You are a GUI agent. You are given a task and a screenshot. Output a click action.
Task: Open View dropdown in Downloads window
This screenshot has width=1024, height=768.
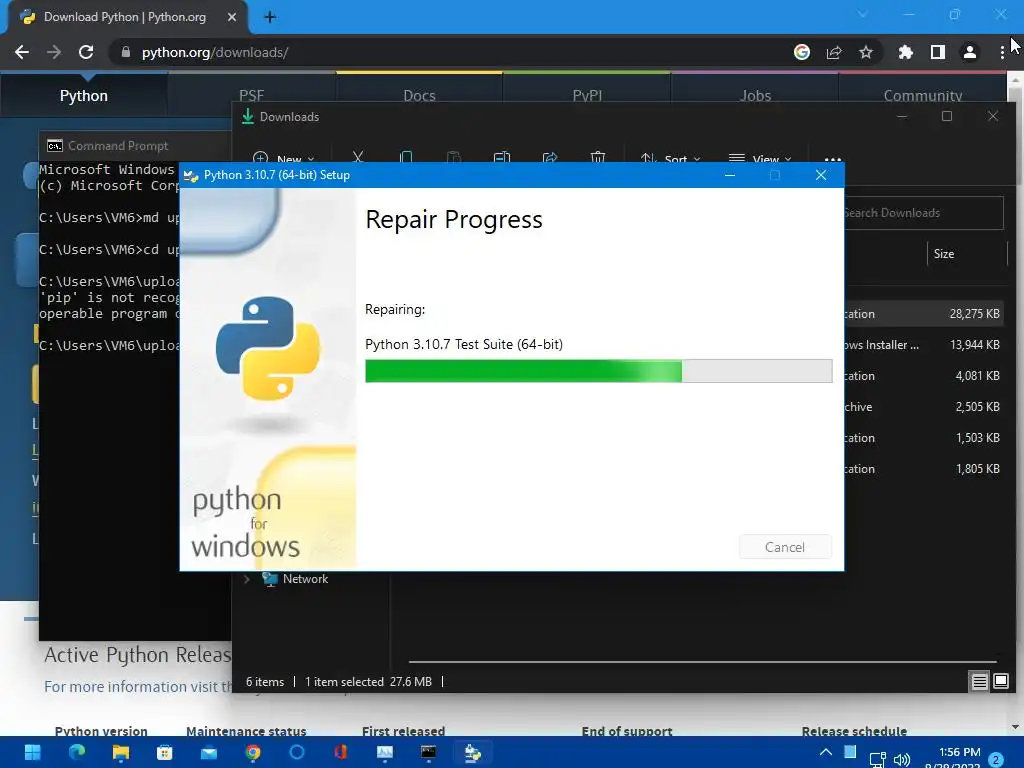760,158
